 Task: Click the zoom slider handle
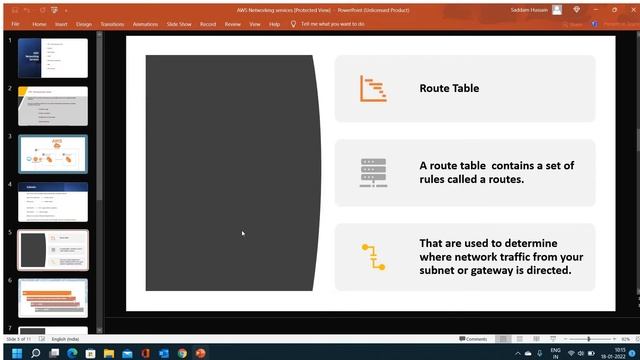[x=589, y=339]
